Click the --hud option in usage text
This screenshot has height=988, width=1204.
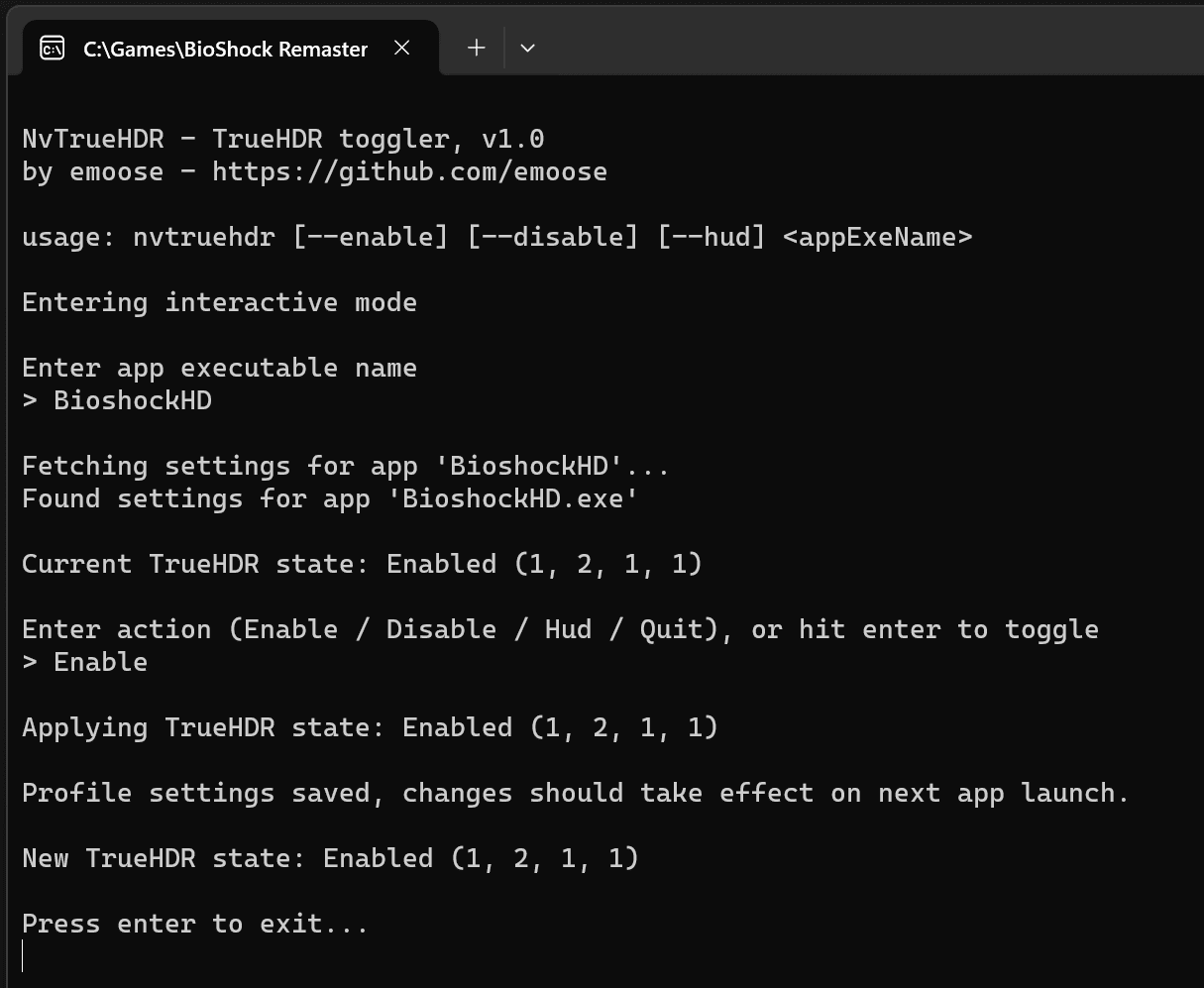point(711,238)
